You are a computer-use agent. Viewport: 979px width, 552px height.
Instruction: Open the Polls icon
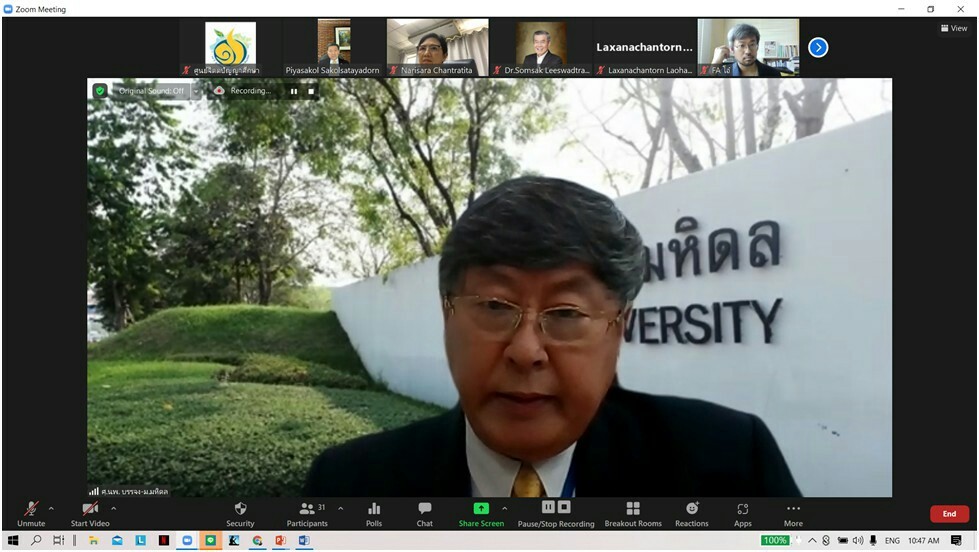tap(374, 509)
